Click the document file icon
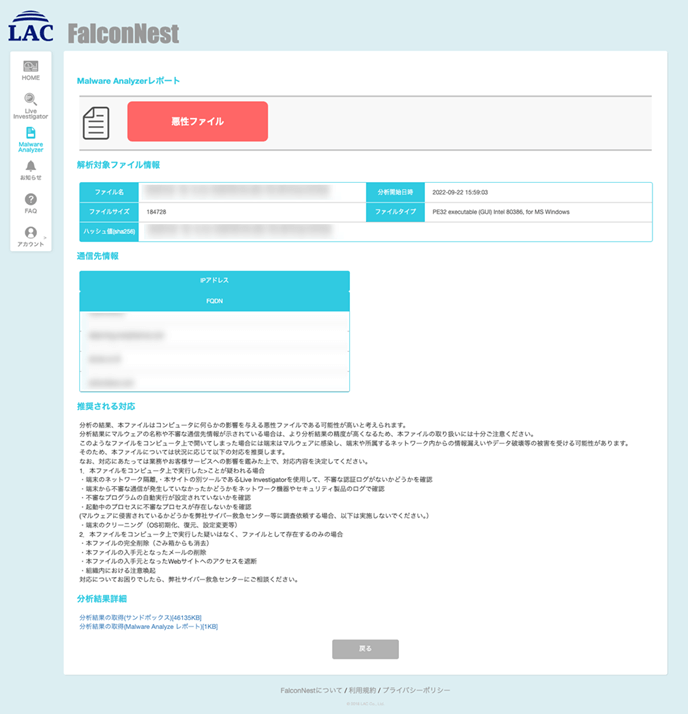Screen dimensions: 688x714 96,123
